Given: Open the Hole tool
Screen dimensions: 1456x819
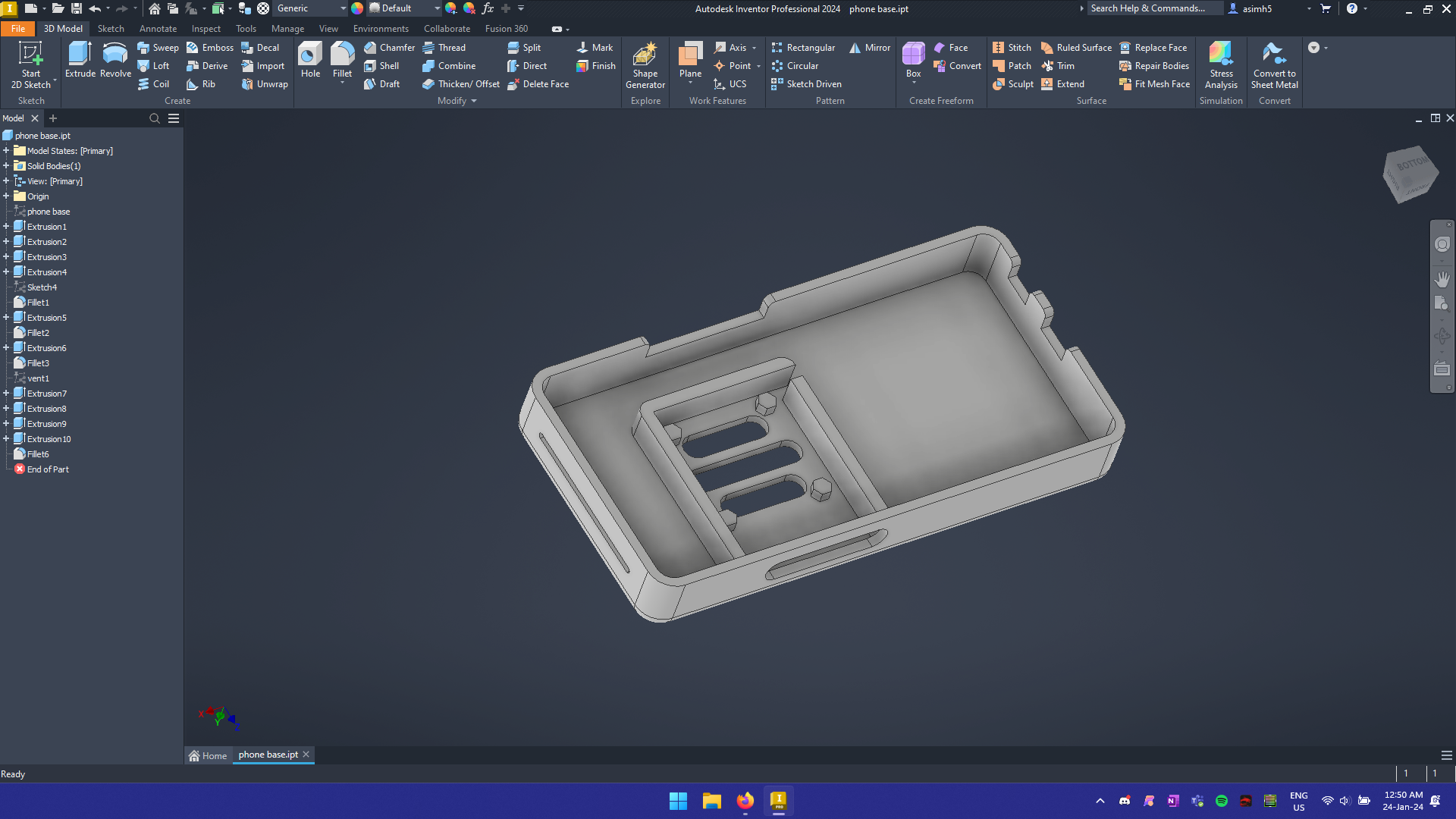Looking at the screenshot, I should tap(310, 60).
